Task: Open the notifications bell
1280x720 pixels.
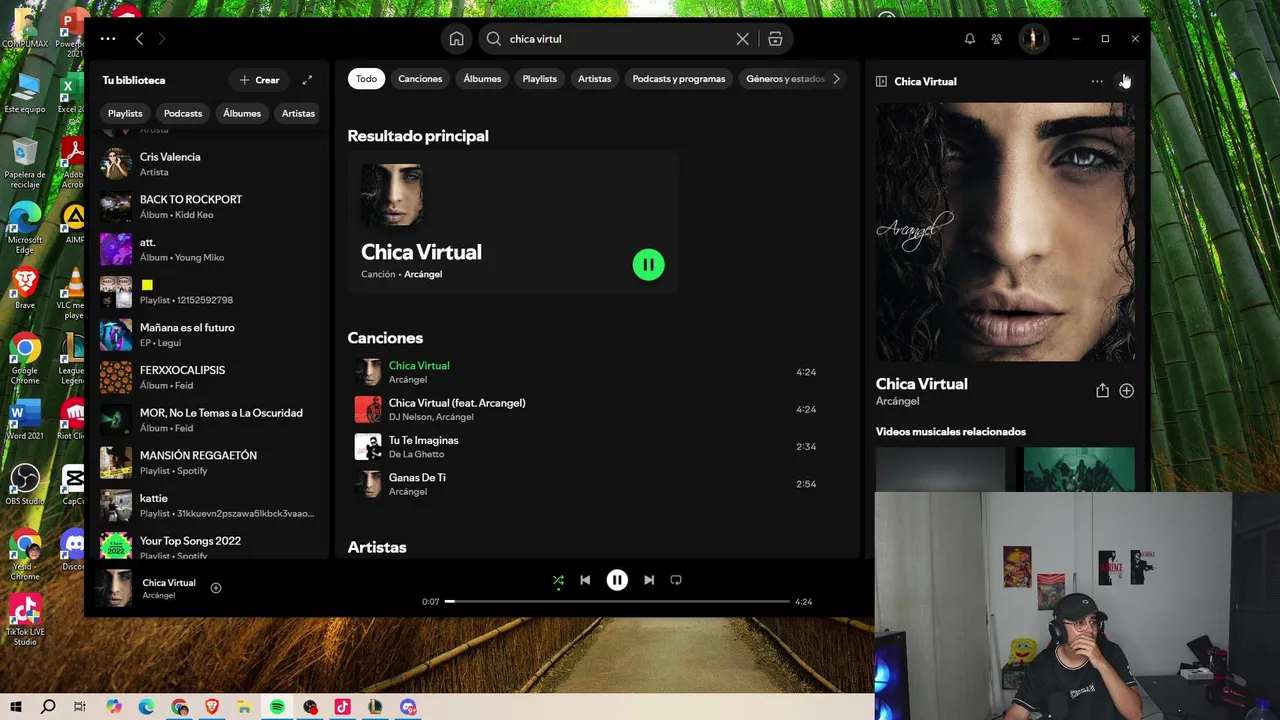Action: click(969, 39)
